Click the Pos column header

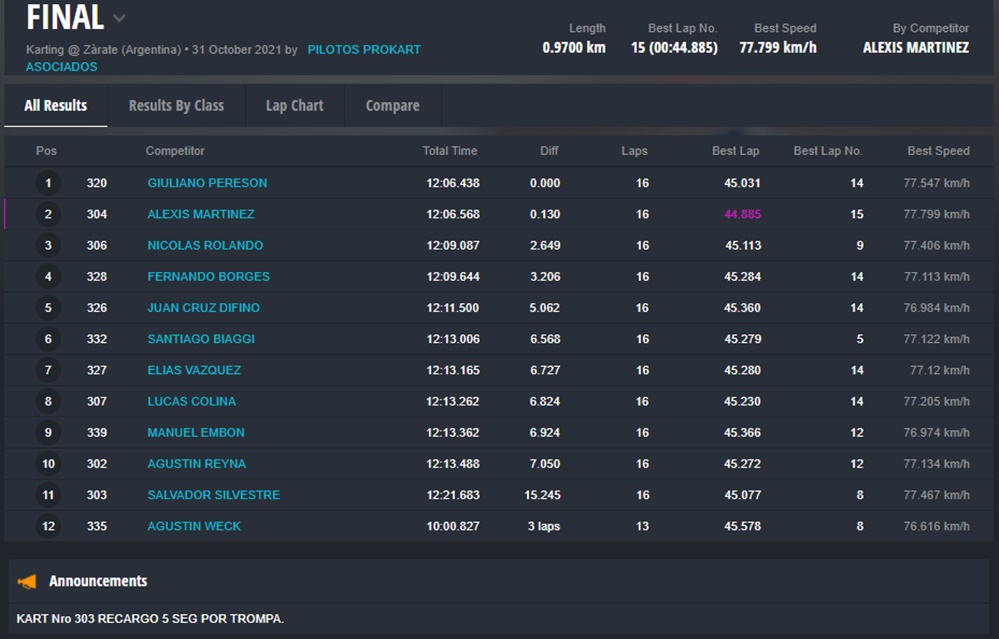(x=46, y=151)
